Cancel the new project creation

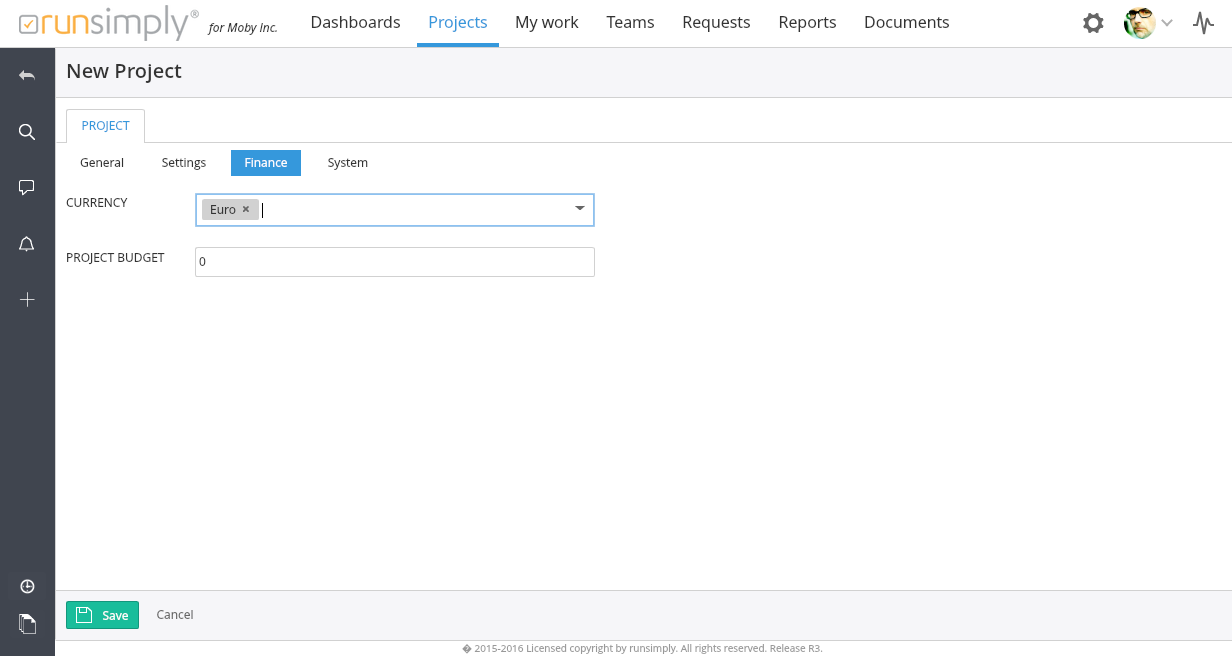tap(175, 615)
